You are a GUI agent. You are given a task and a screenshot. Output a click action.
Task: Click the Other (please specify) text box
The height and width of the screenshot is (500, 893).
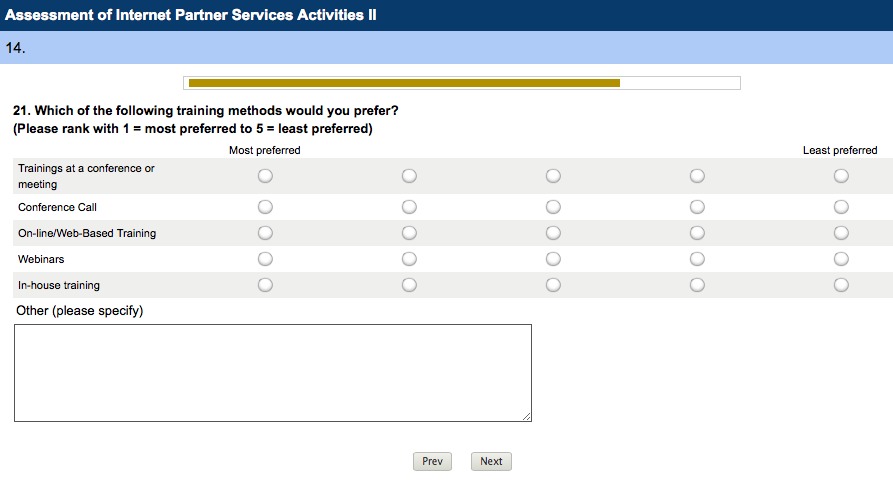coord(272,372)
